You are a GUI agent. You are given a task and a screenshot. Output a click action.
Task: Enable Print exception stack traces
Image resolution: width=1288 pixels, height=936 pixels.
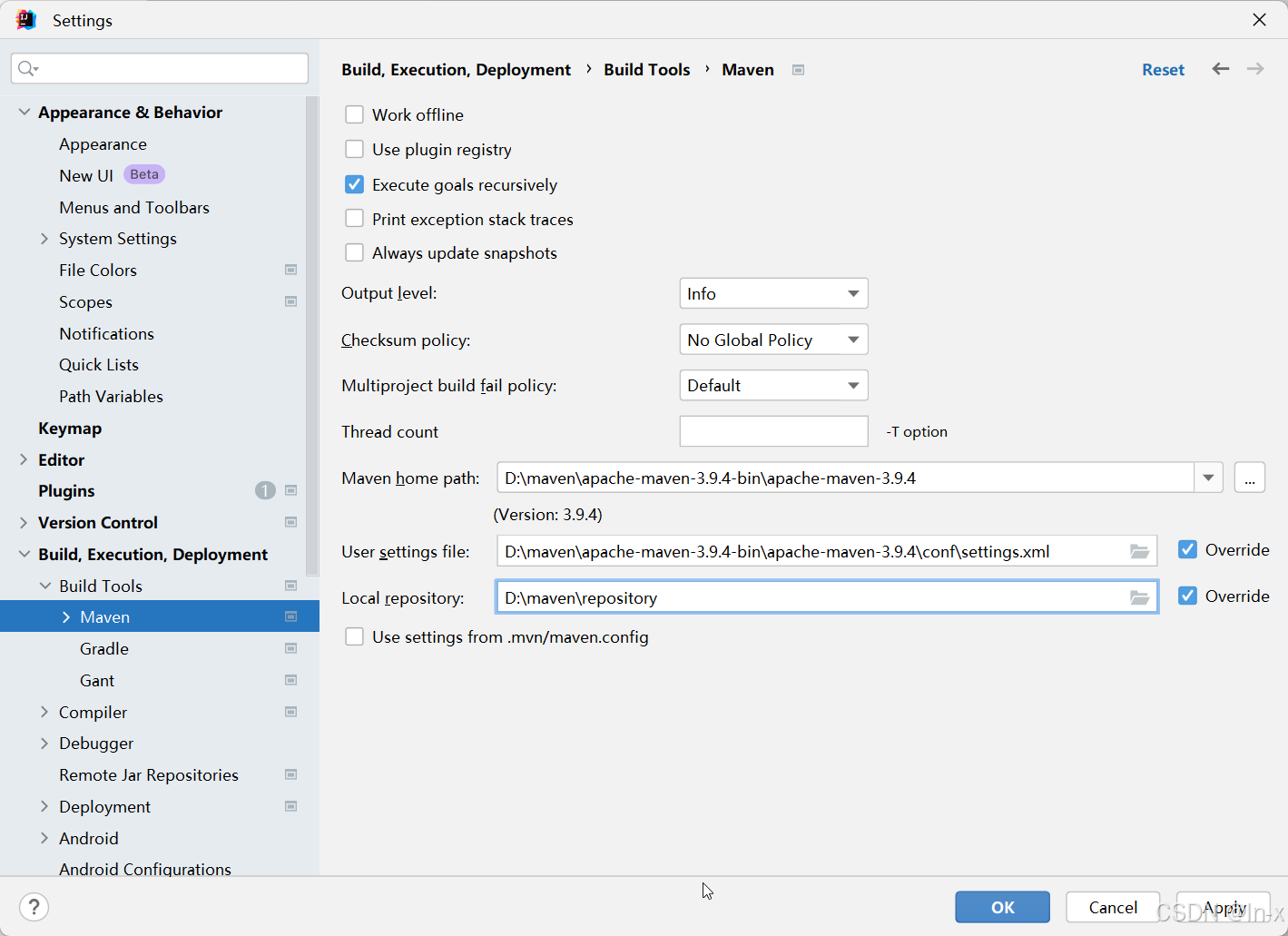[354, 219]
